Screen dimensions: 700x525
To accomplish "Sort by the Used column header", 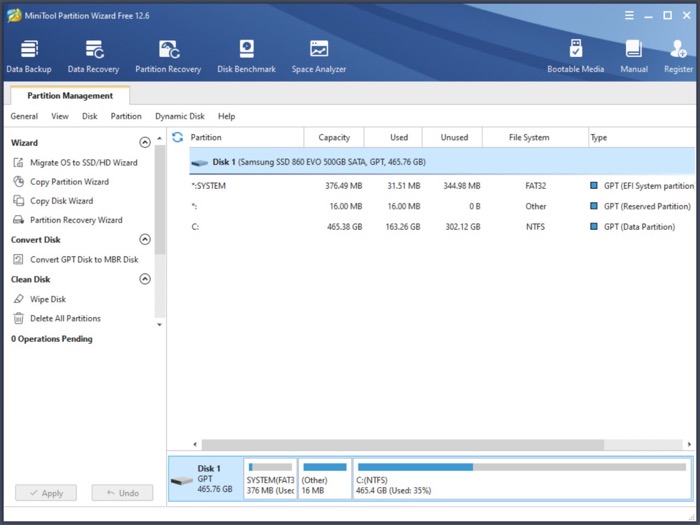I will tap(393, 138).
